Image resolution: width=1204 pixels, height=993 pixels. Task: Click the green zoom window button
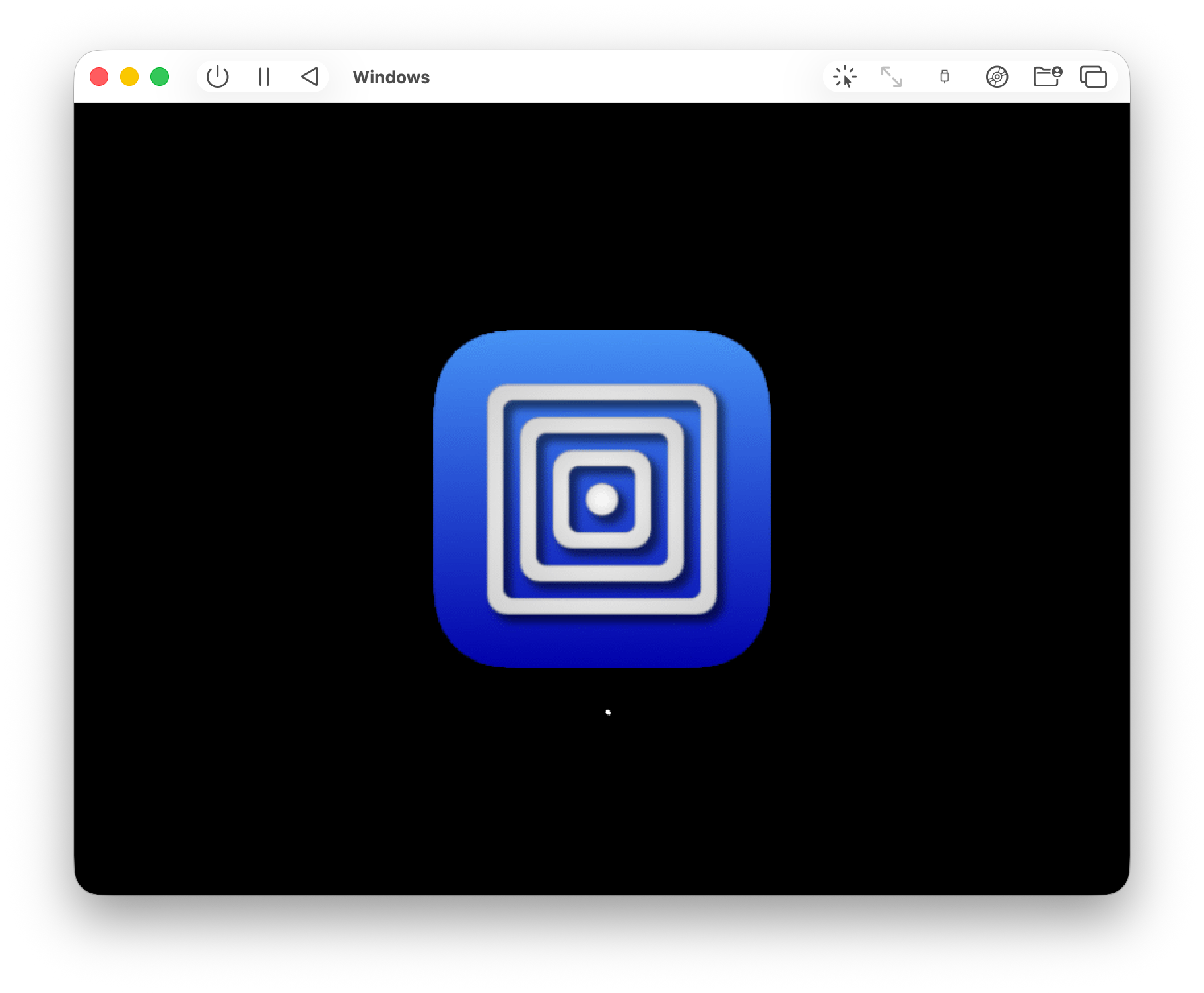158,77
